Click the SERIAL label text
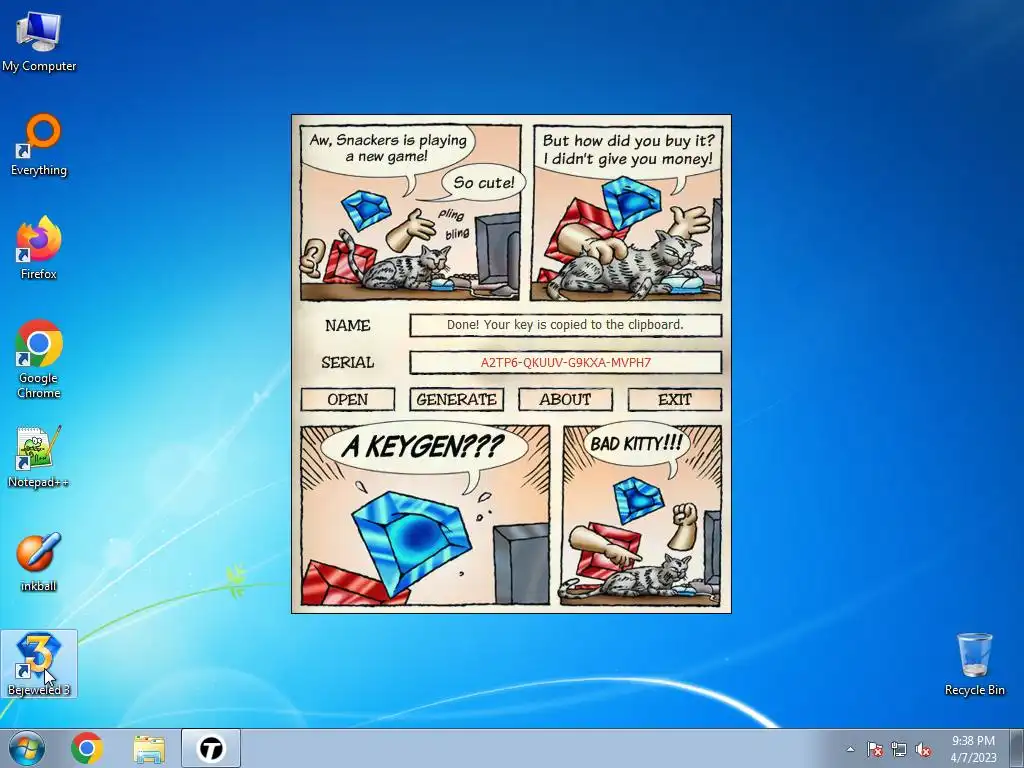The height and width of the screenshot is (768, 1024). click(x=347, y=362)
